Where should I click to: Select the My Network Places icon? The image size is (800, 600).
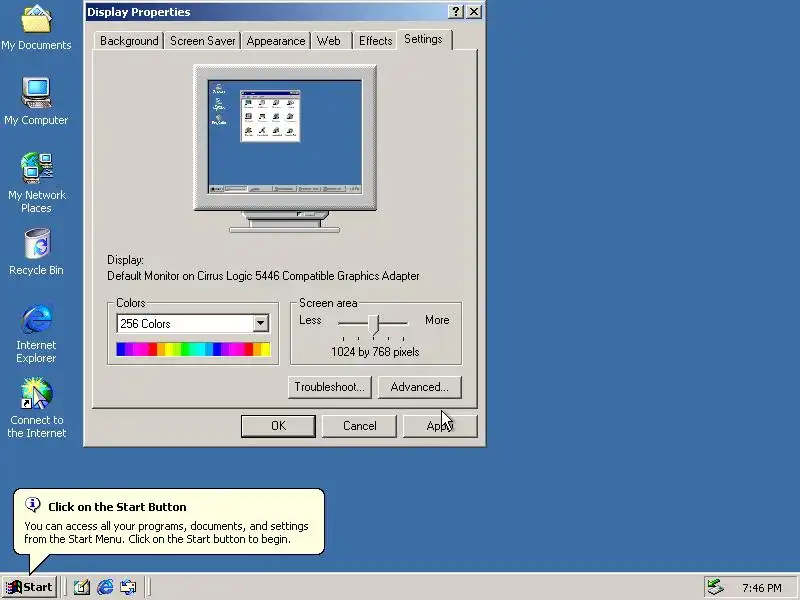tap(36, 183)
